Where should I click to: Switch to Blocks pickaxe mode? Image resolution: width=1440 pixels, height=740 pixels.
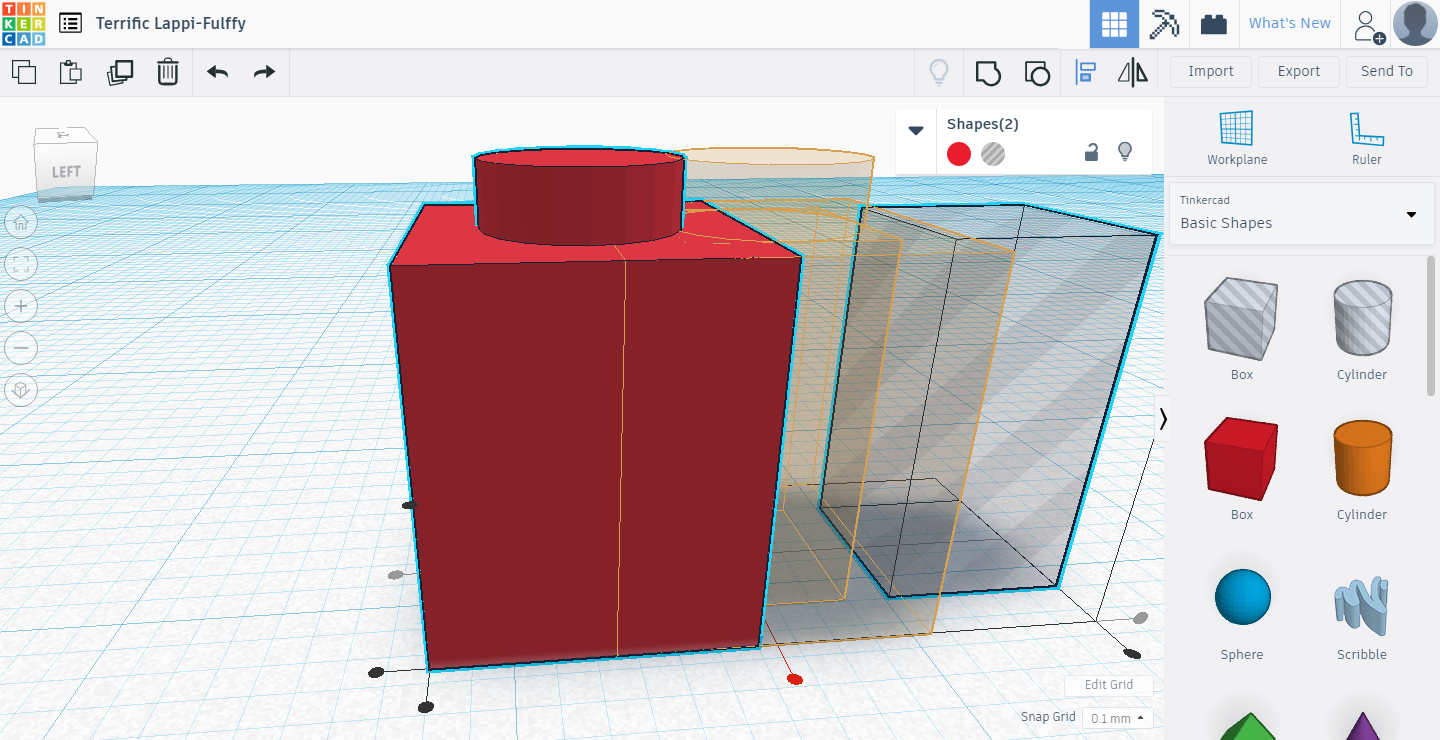click(x=1164, y=24)
